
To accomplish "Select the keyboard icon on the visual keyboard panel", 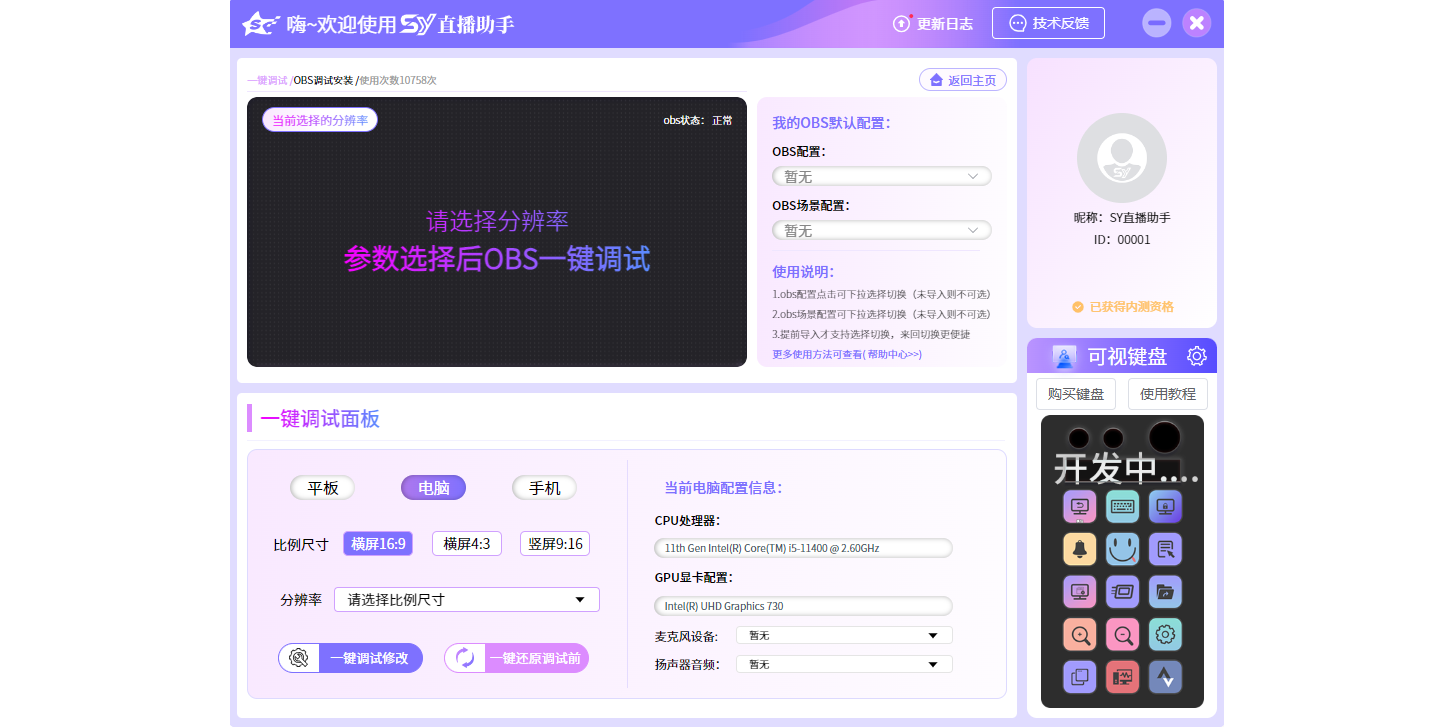I will (x=1122, y=506).
